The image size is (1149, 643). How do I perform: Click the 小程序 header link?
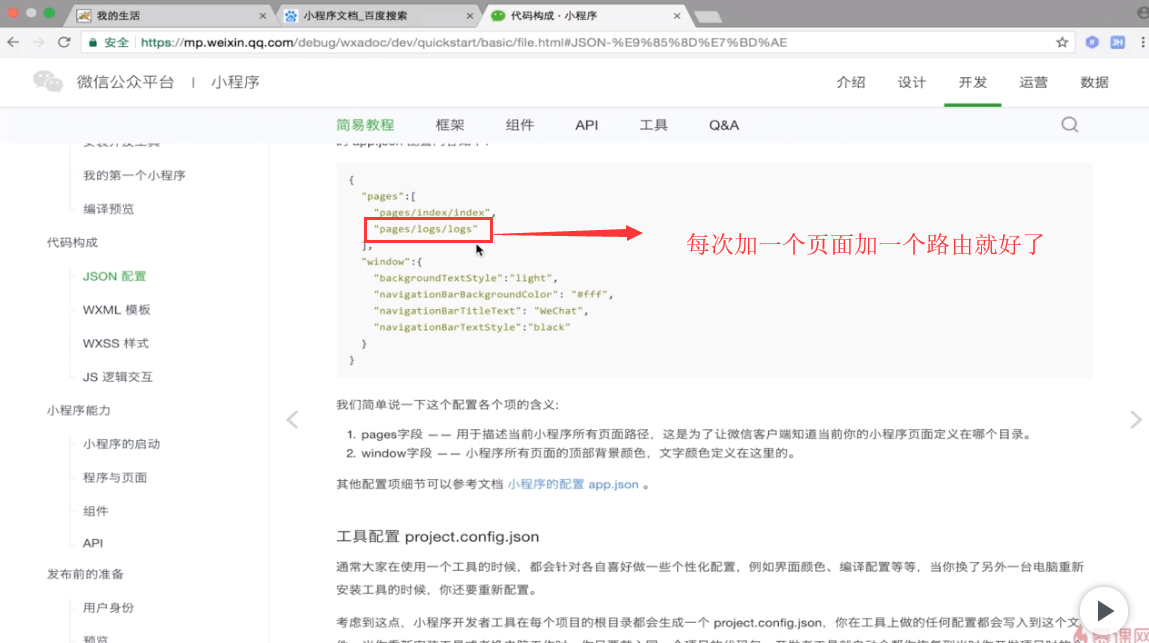(x=235, y=82)
